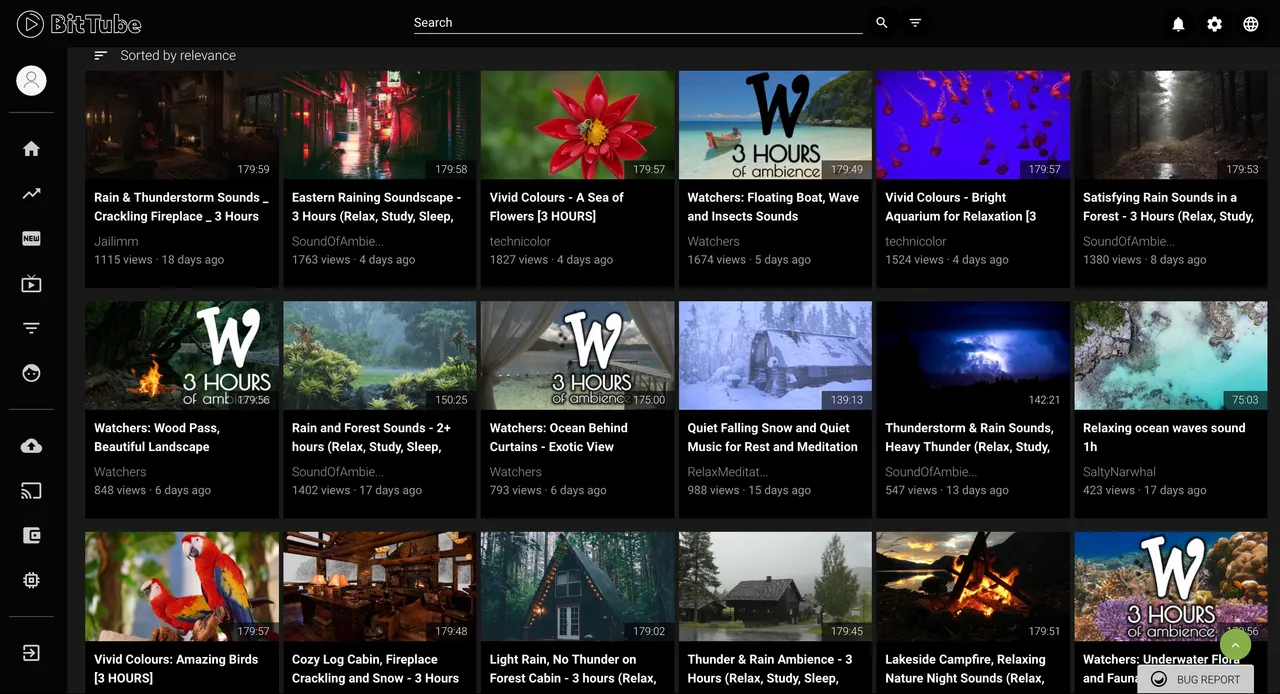Open the settings gear in header
The width and height of the screenshot is (1280, 694).
(x=1214, y=24)
